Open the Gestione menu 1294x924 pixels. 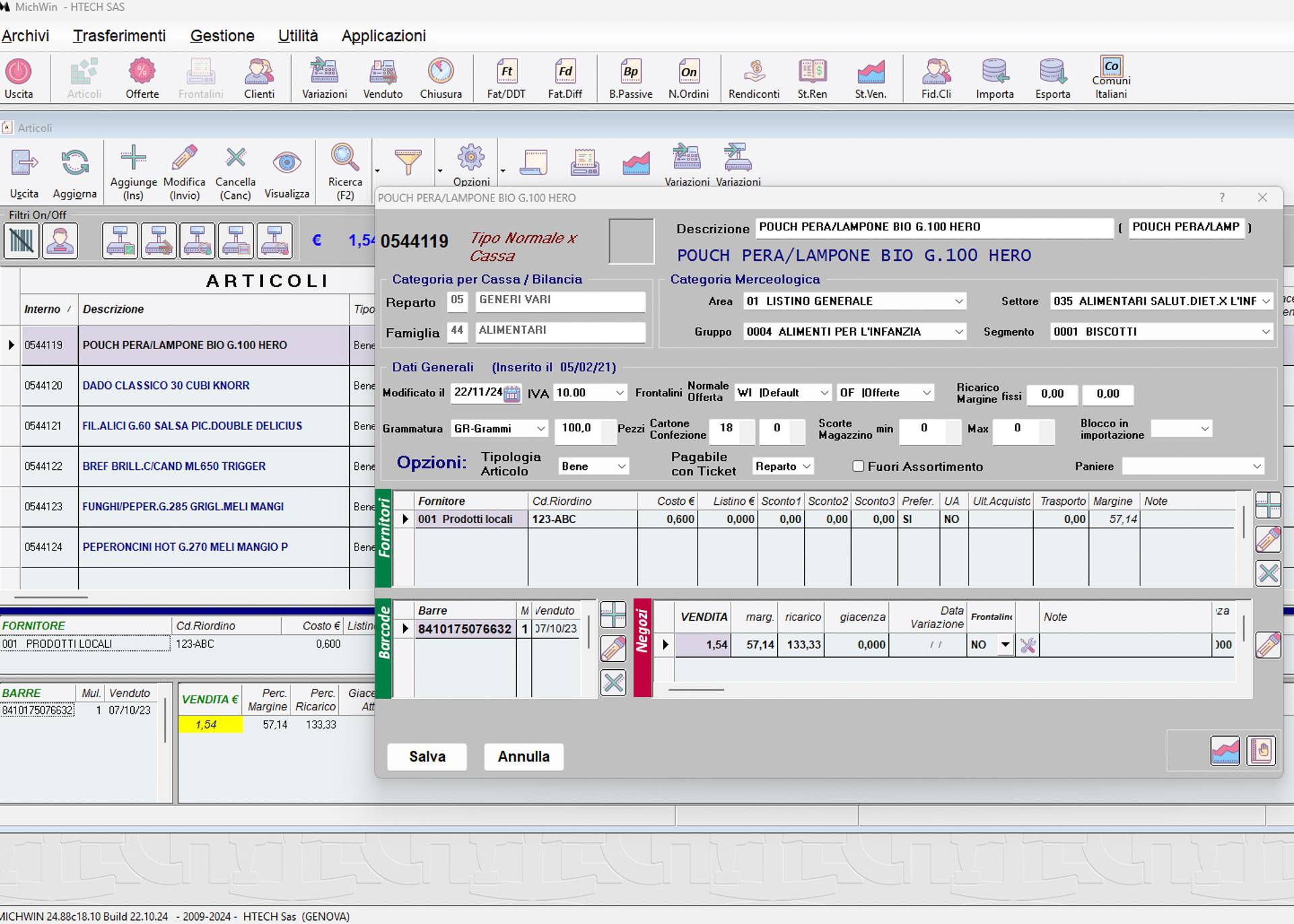point(222,36)
